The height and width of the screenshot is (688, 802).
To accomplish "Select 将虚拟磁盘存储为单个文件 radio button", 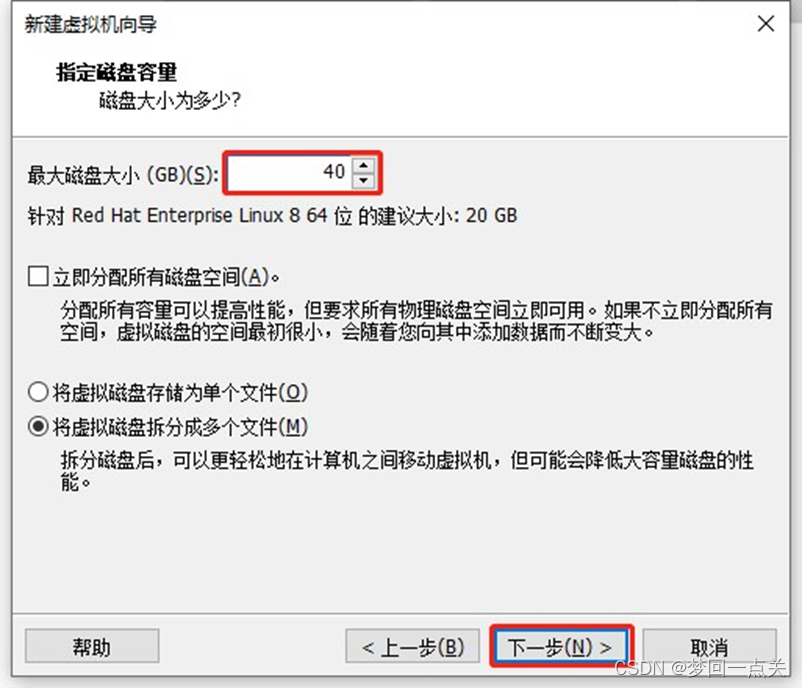I will 38,392.
